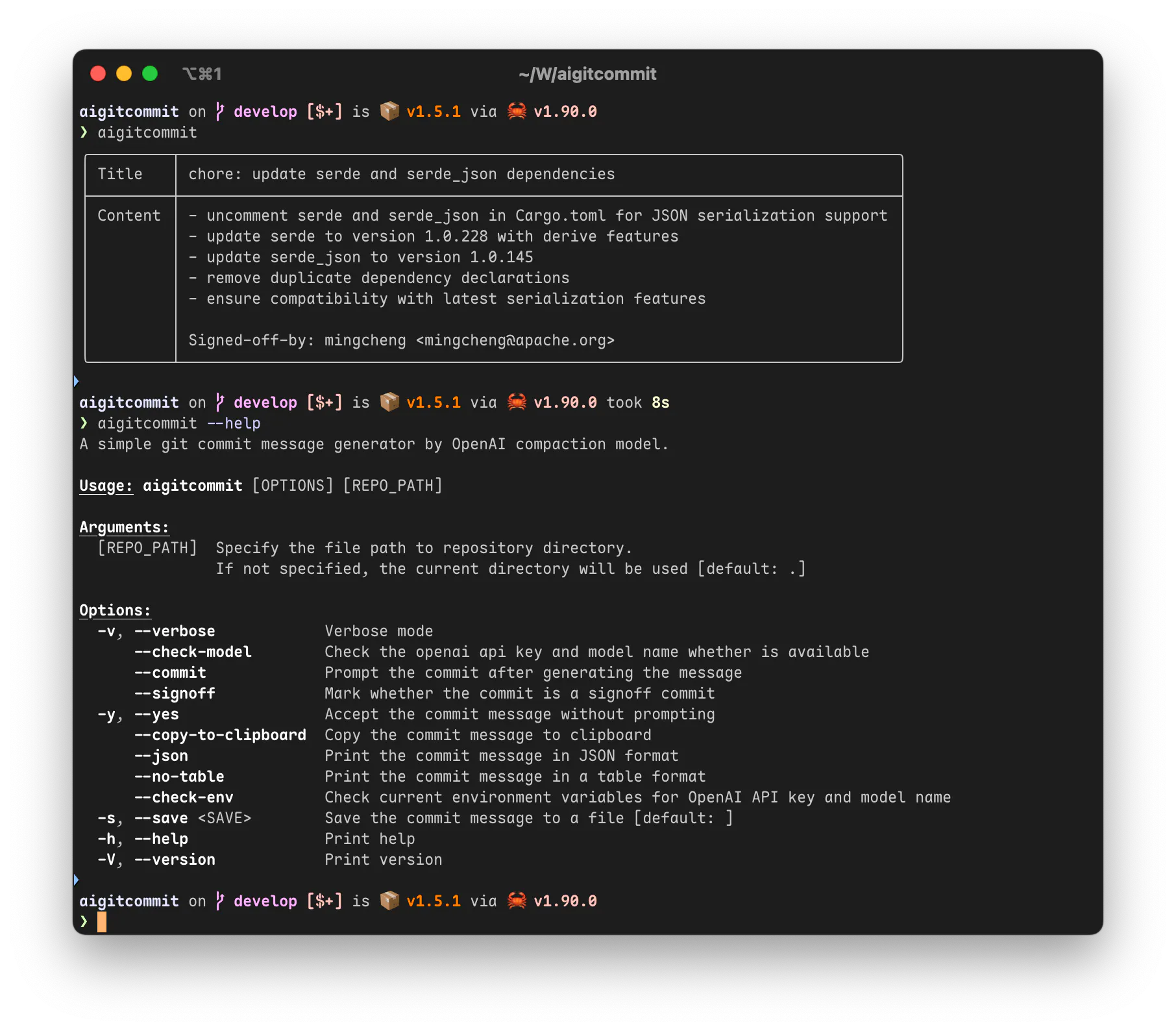Click 'A simple git commit message generator' description

(374, 444)
